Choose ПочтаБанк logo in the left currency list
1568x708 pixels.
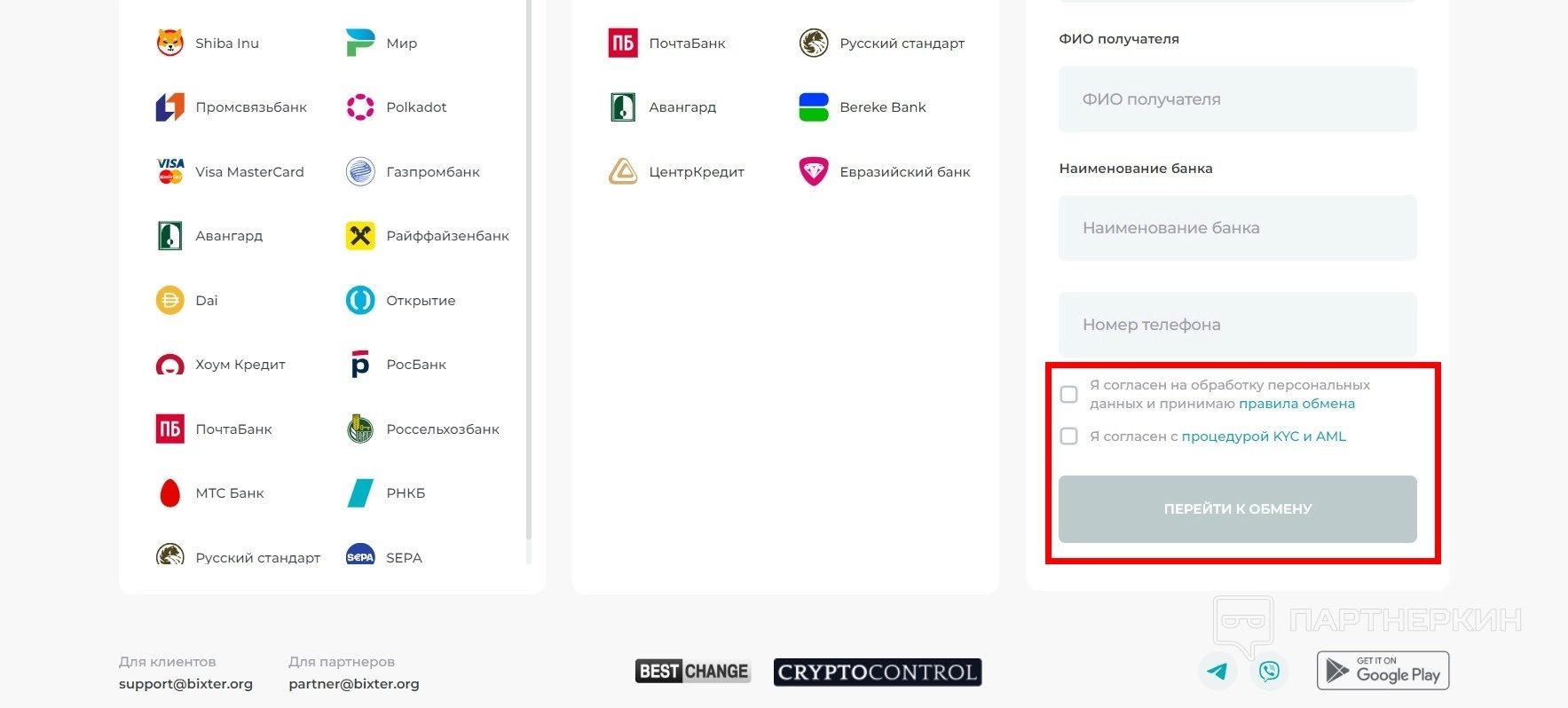click(169, 429)
